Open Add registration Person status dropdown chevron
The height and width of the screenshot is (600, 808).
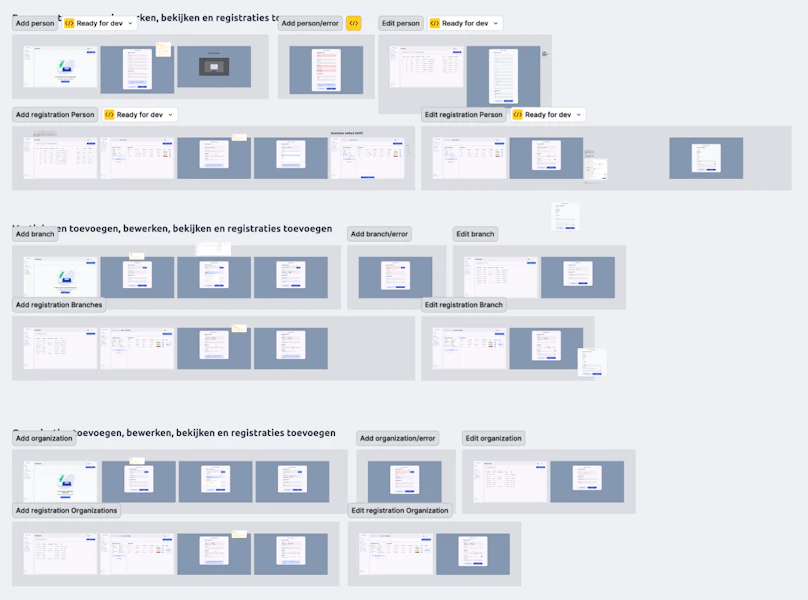[171, 114]
